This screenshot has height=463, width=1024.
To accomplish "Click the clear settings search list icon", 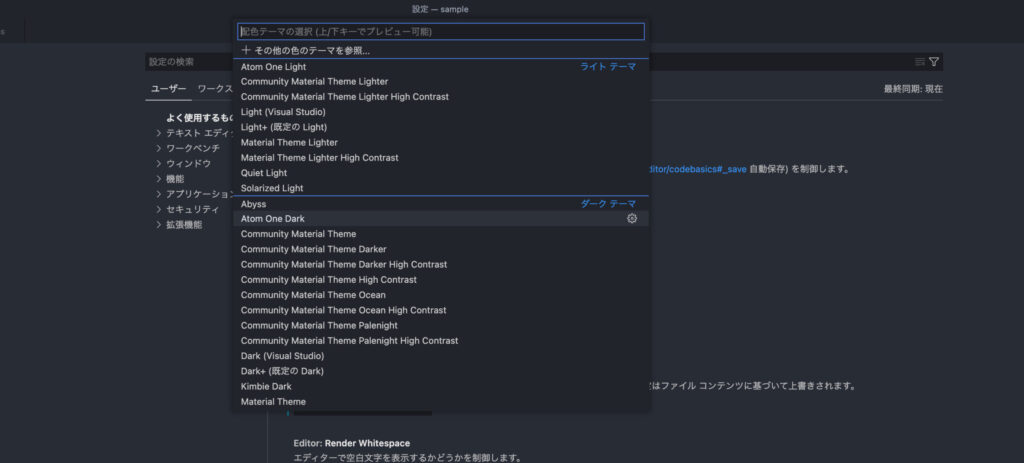I will point(919,62).
